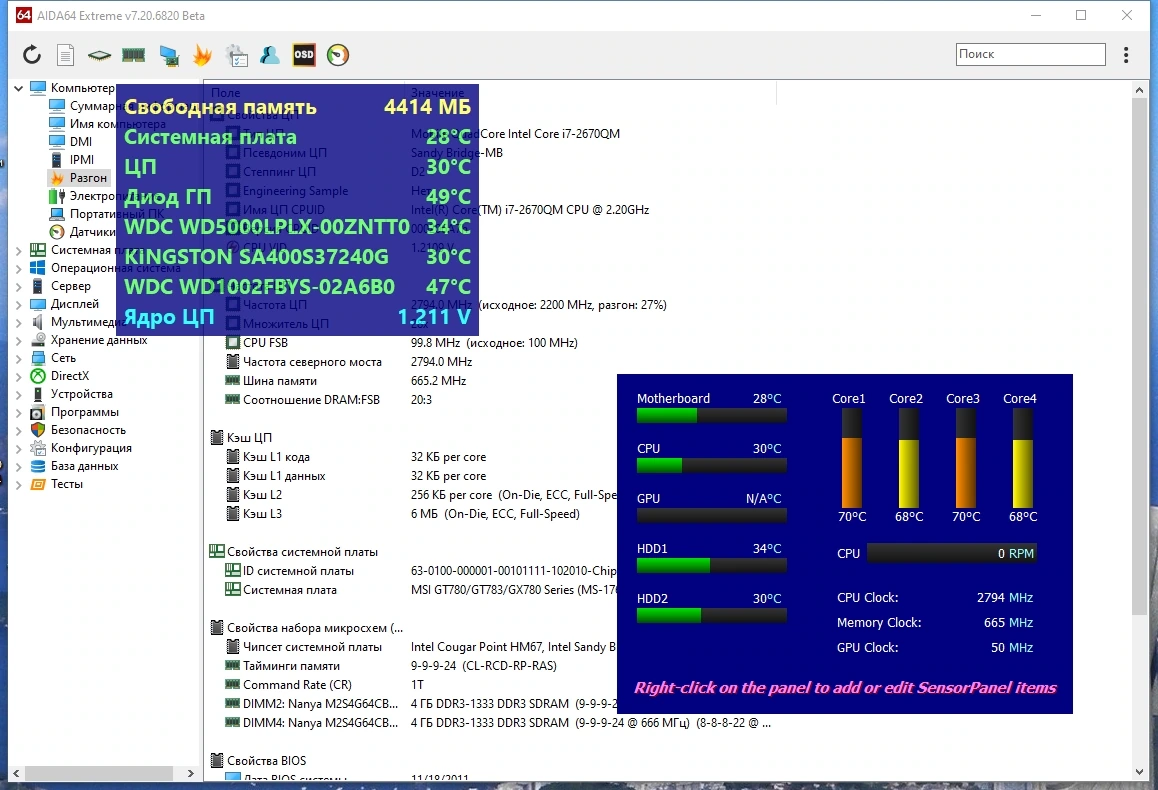The width and height of the screenshot is (1158, 790).
Task: Click the Безопасность shield icon
Action: click(x=38, y=430)
